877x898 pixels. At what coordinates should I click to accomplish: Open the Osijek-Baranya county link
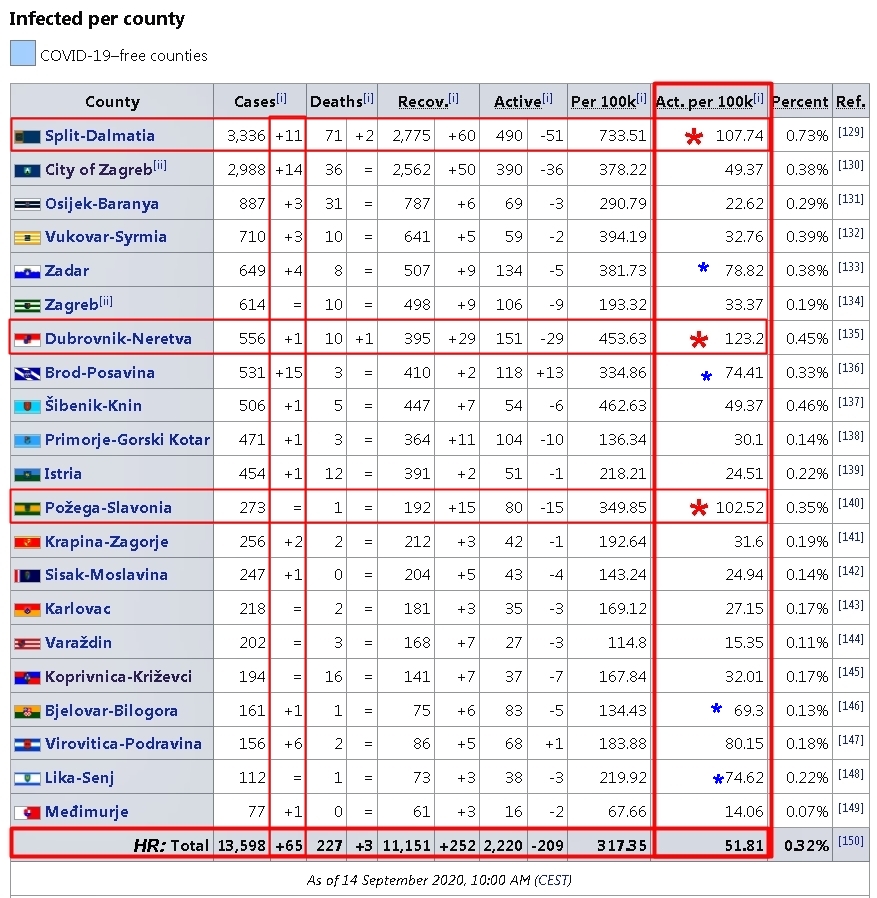101,203
